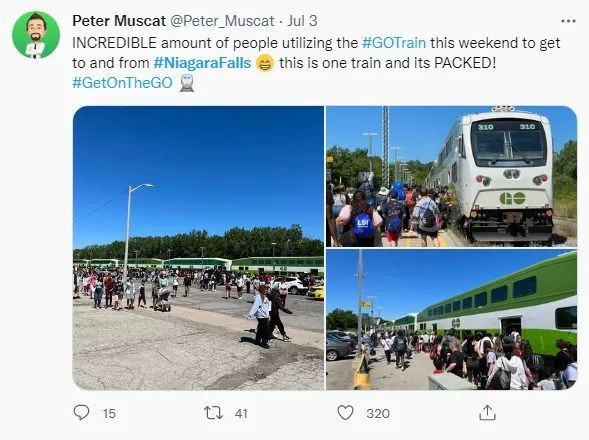Open Peter Muscat display name

click(x=119, y=21)
